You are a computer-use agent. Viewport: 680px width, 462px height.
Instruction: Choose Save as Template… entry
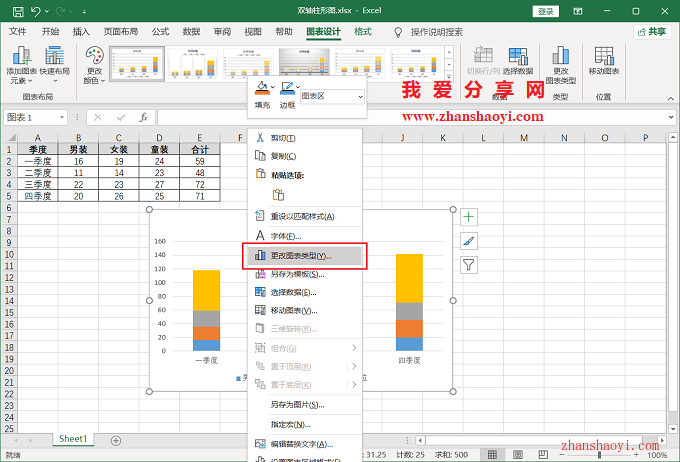tap(304, 274)
